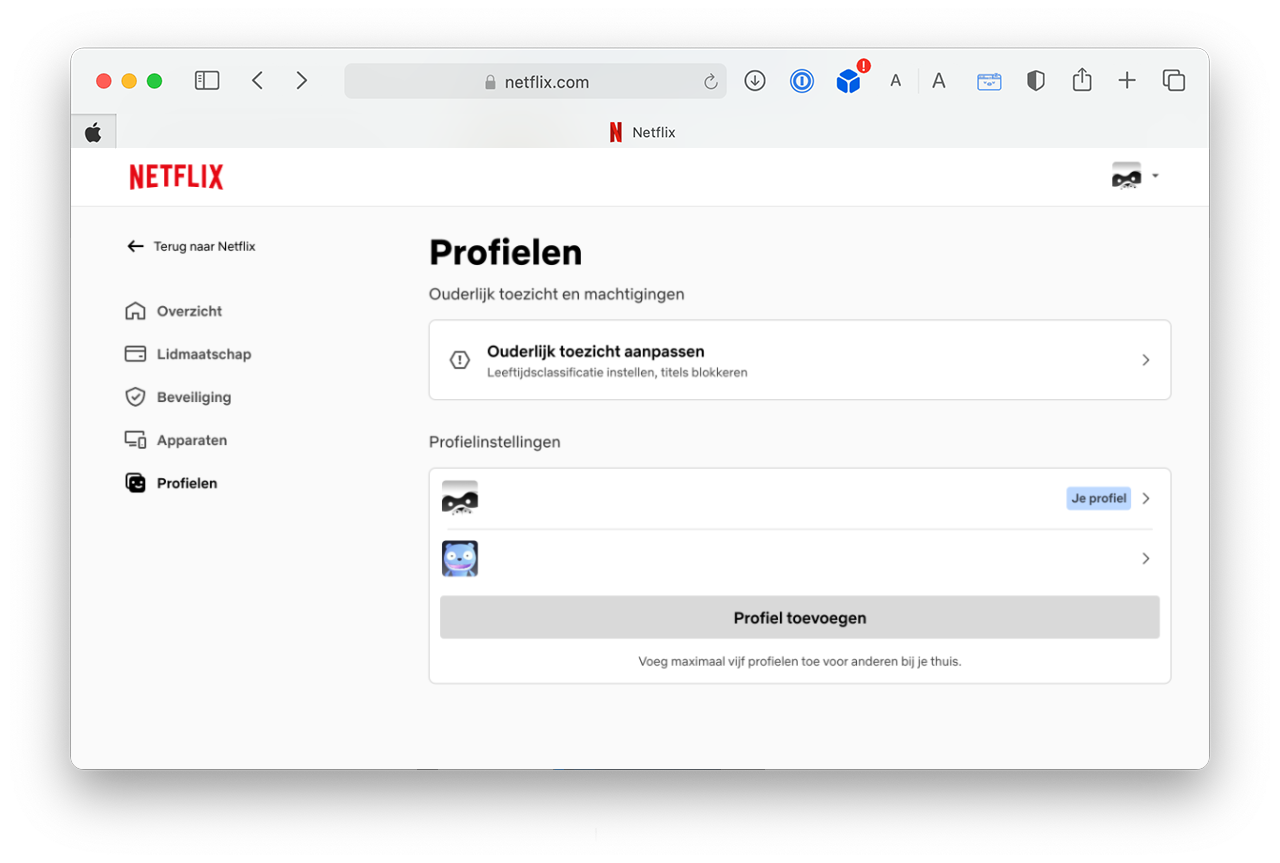Viewport: 1280px width, 863px height.
Task: Click the Profielinstellingen section label
Action: [x=495, y=442]
